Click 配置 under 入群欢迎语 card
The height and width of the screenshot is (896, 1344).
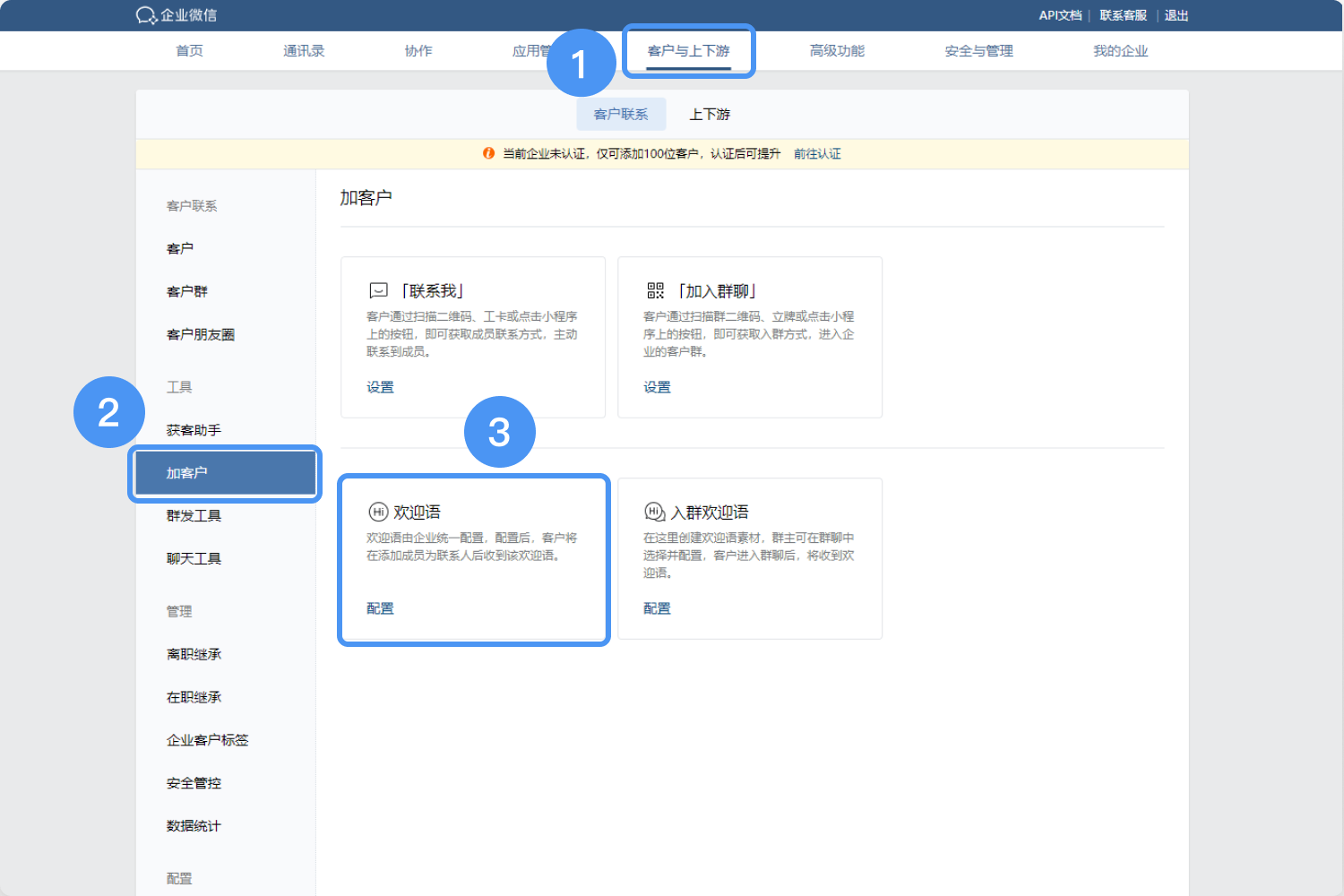click(657, 608)
